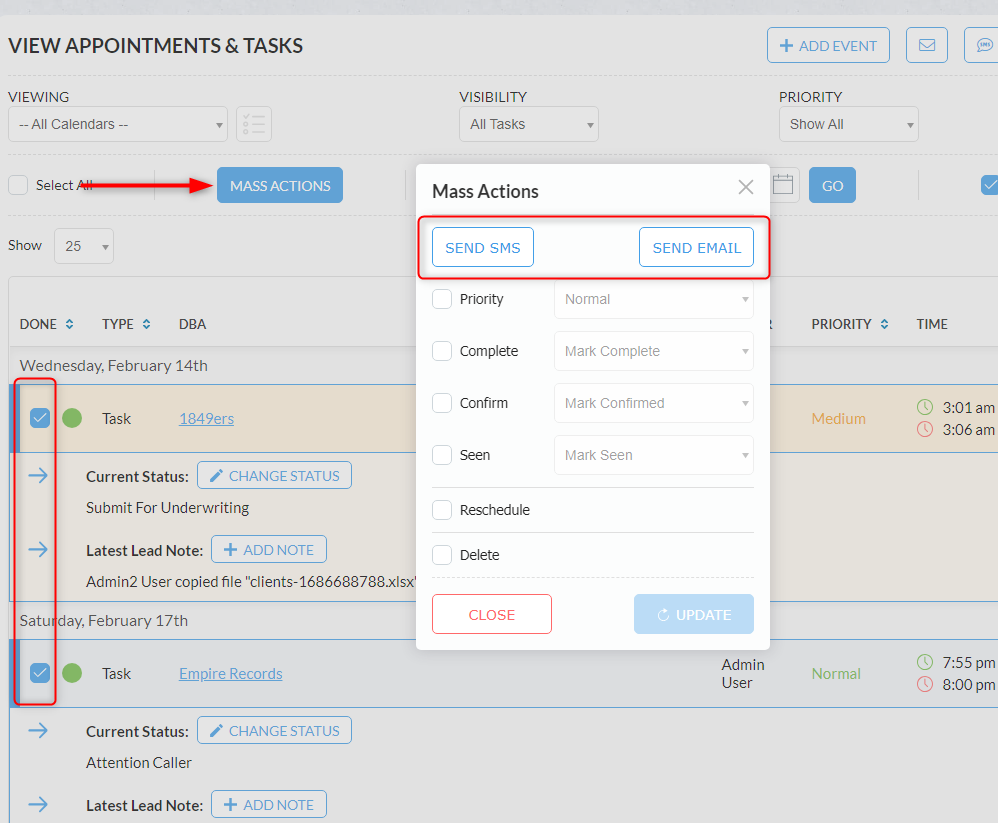The width and height of the screenshot is (998, 823).
Task: Uncheck the Empire Records task checkbox
Action: pos(39,673)
